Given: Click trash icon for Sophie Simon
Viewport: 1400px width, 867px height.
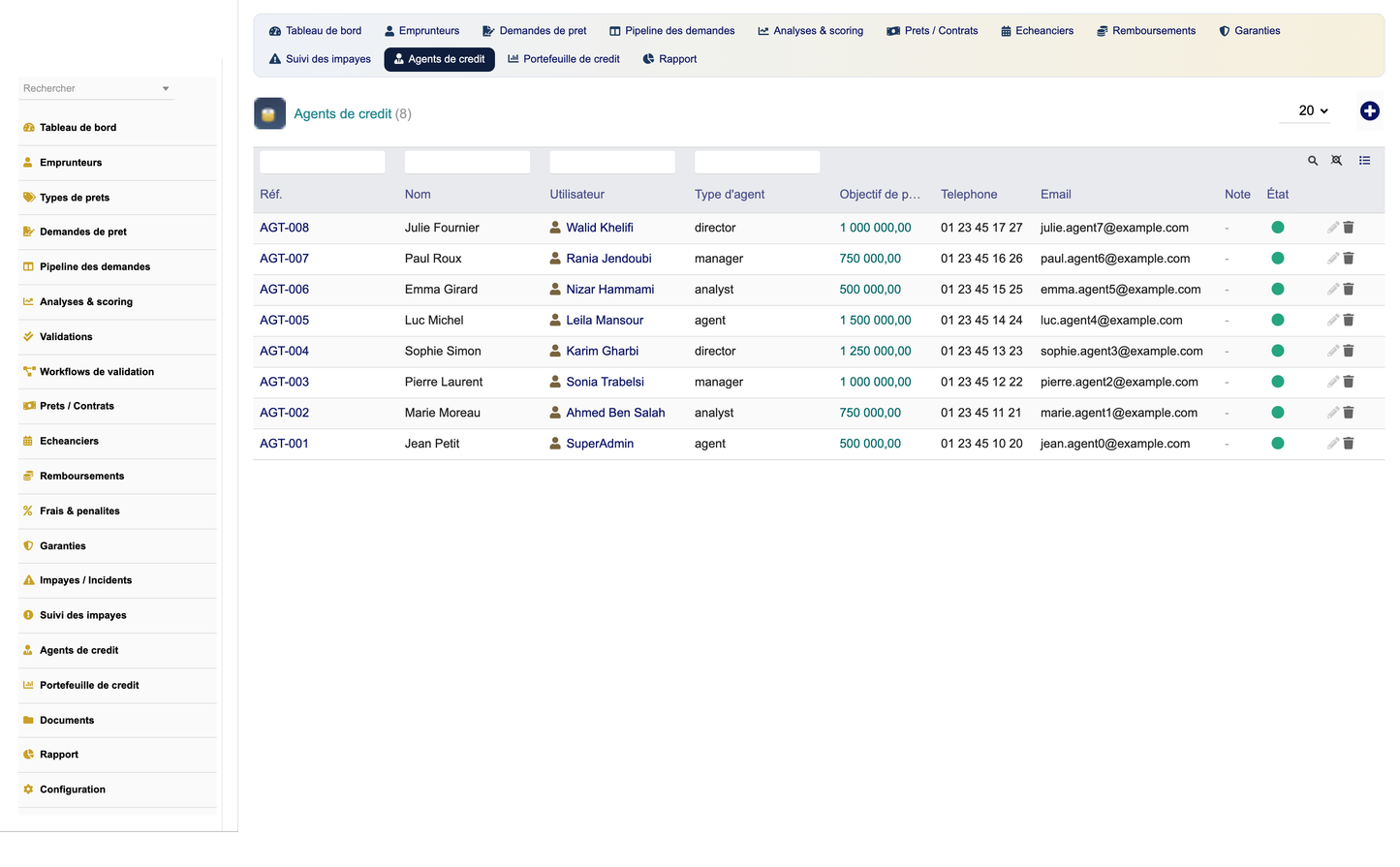Looking at the screenshot, I should tap(1349, 351).
